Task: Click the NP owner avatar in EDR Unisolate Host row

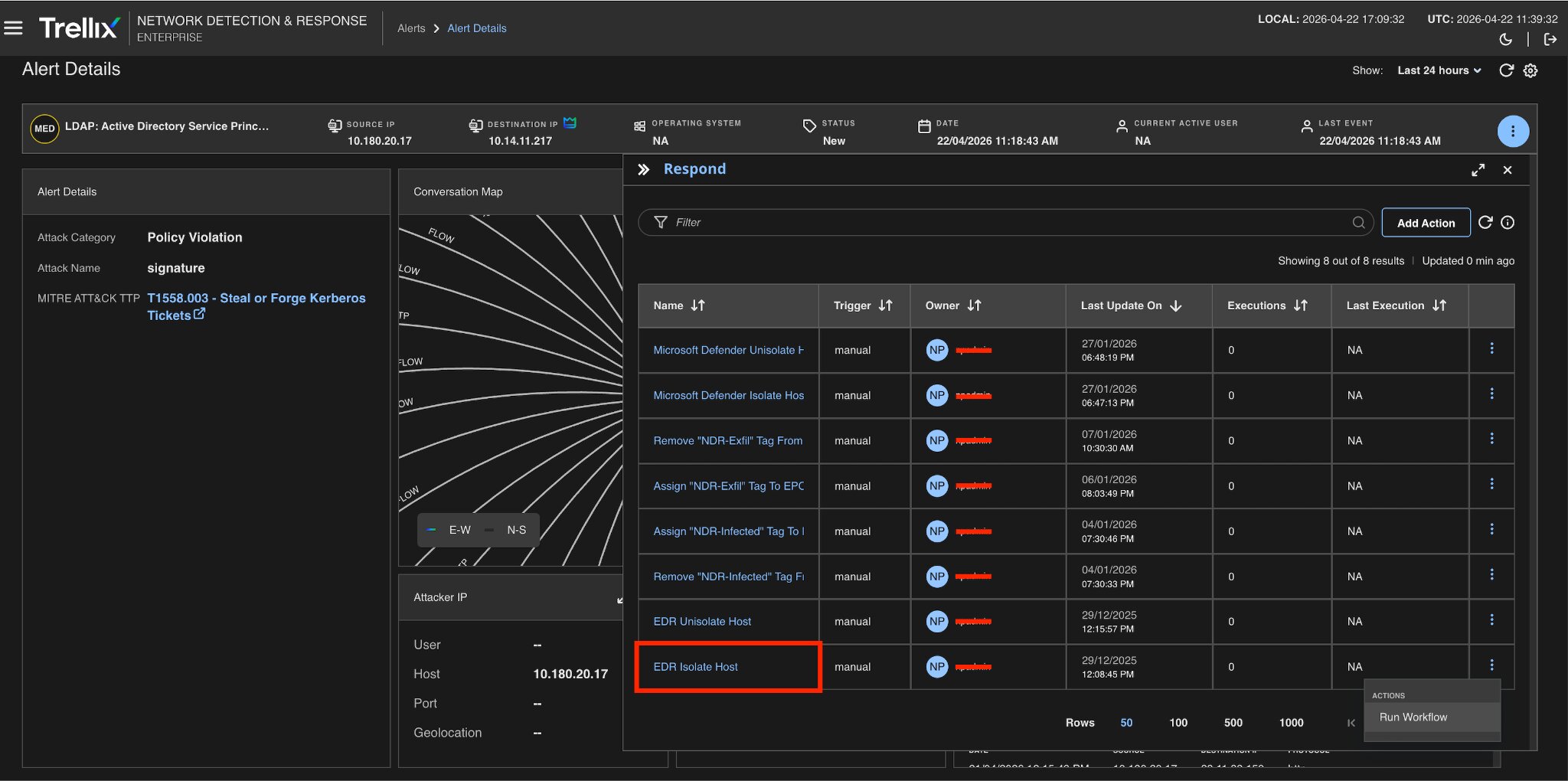Action: click(937, 622)
